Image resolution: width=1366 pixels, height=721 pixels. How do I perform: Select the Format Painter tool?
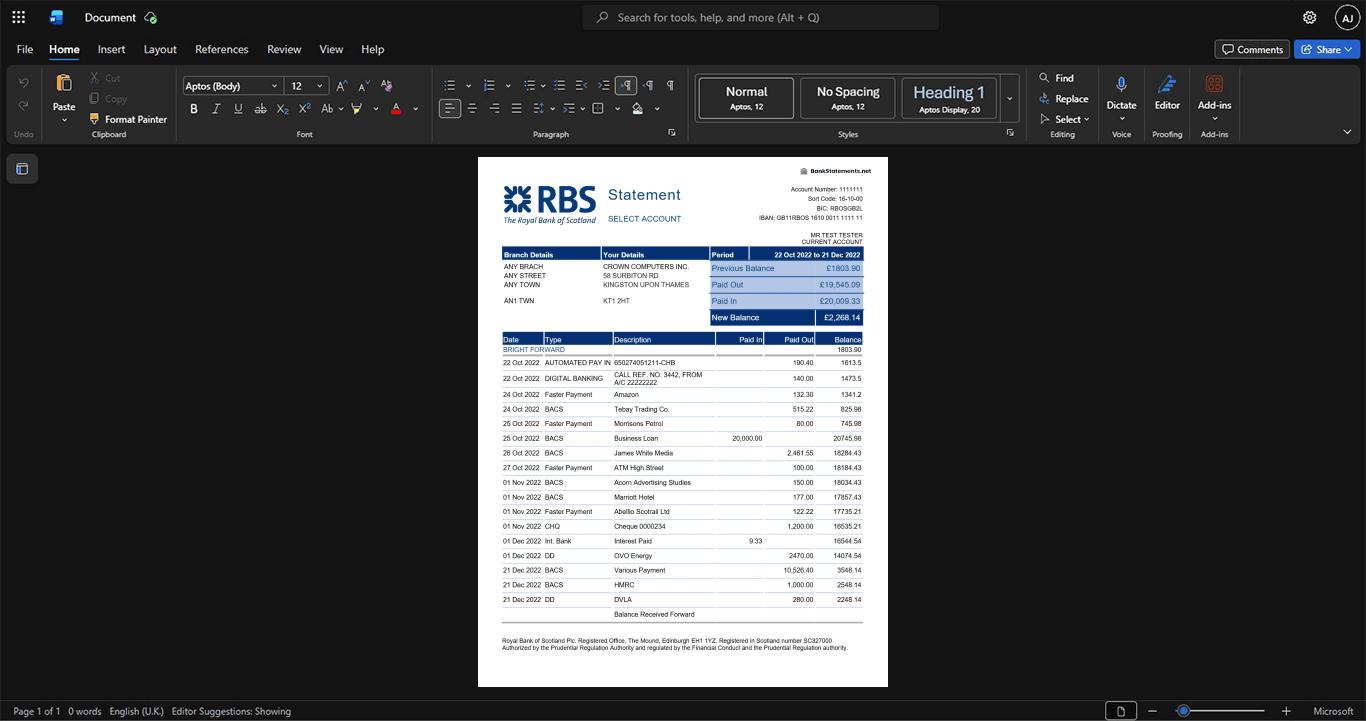(128, 119)
